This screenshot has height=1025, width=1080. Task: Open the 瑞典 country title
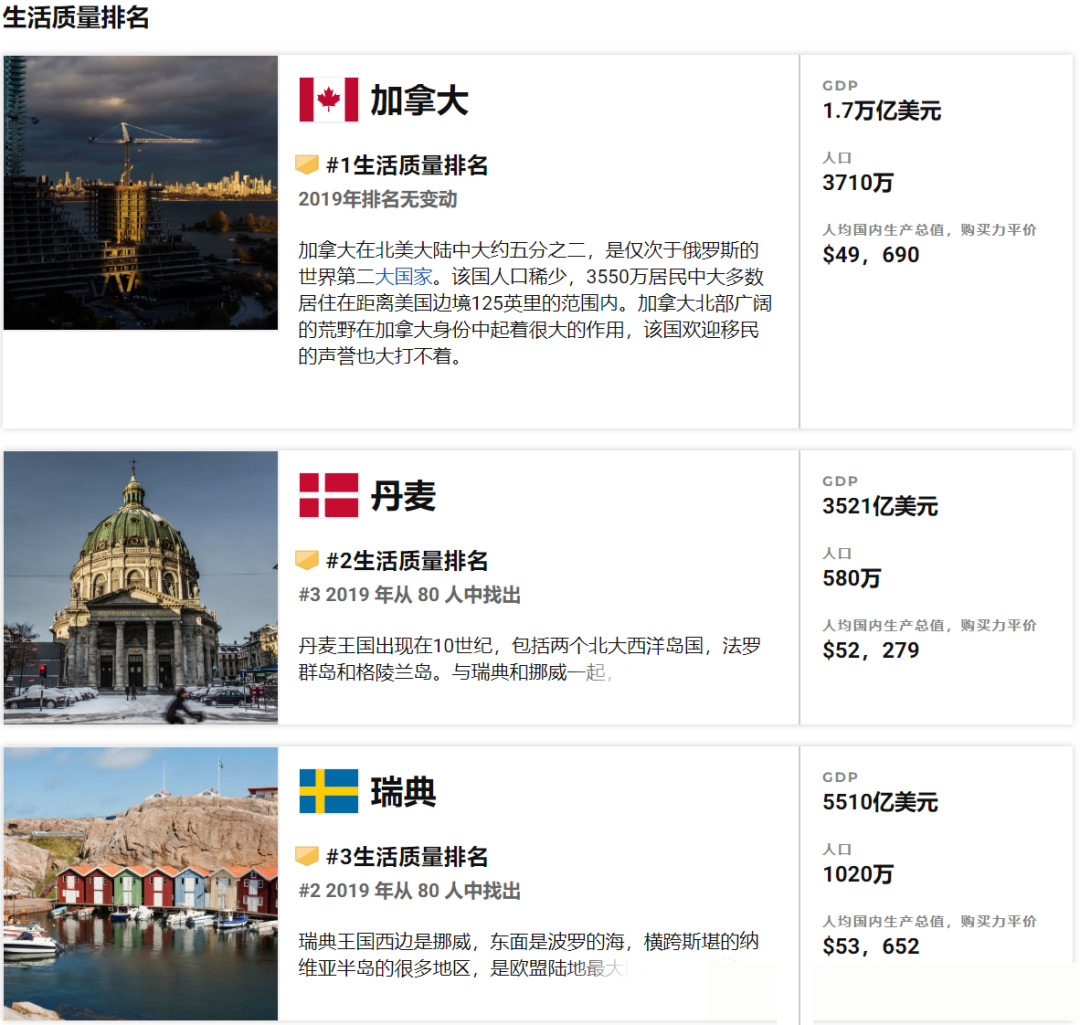403,792
